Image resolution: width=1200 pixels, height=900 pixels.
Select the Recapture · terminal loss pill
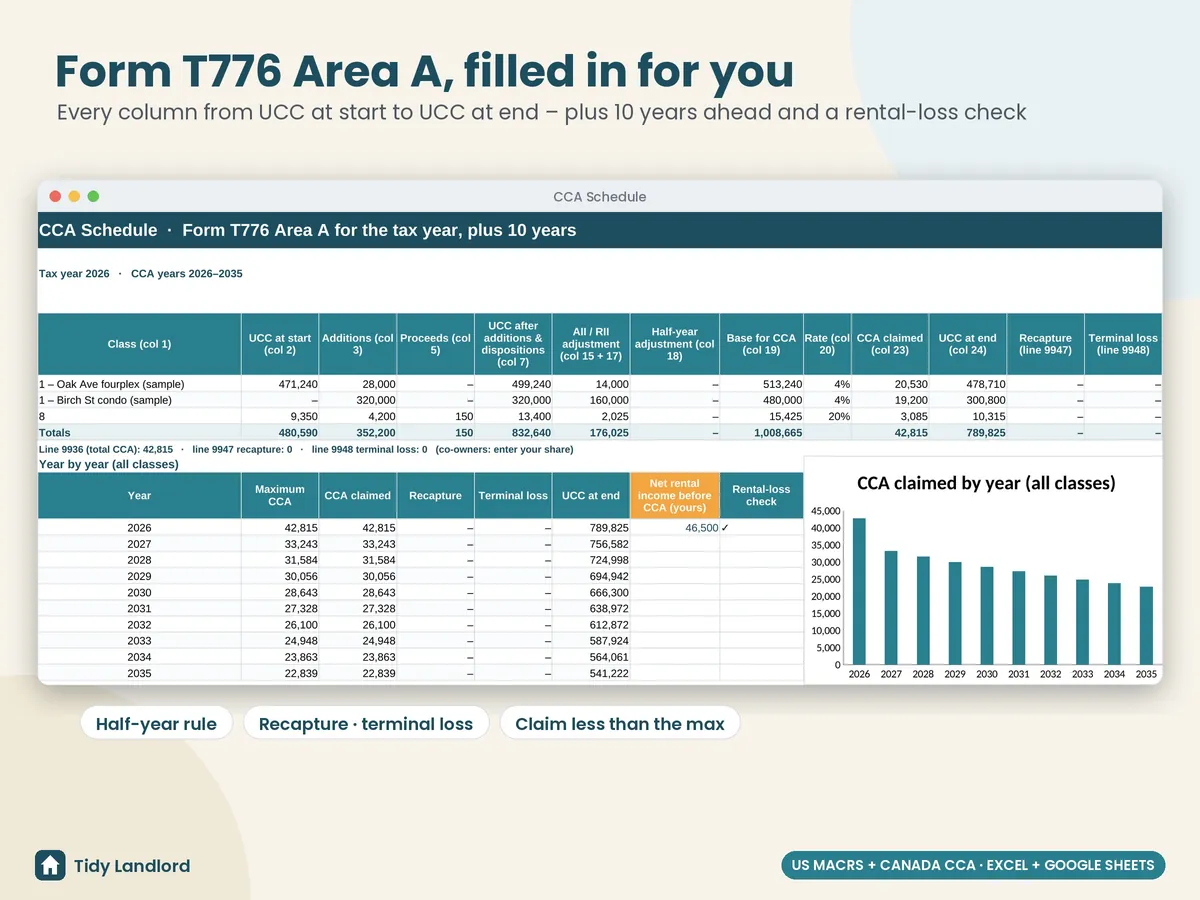click(366, 724)
